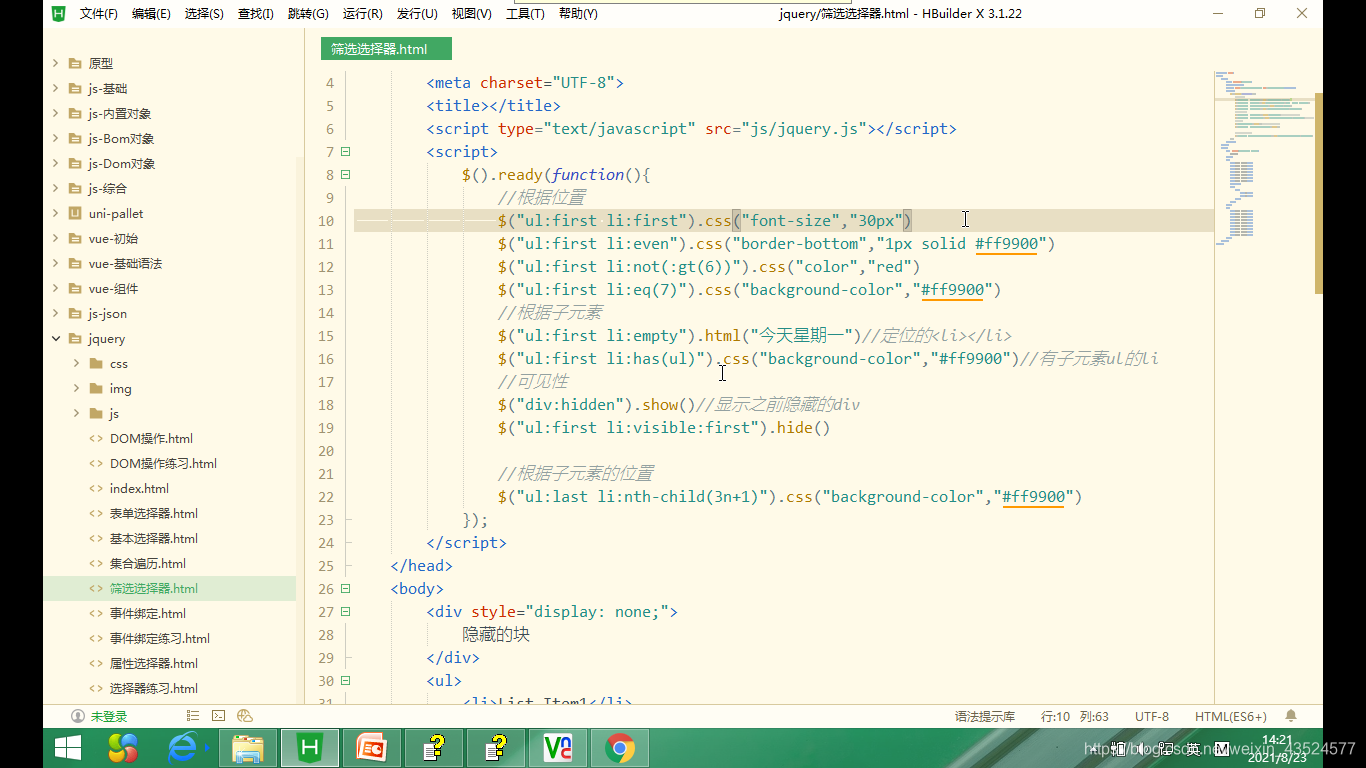
Task: Click the browser preview icon in status bar
Action: coord(245,716)
